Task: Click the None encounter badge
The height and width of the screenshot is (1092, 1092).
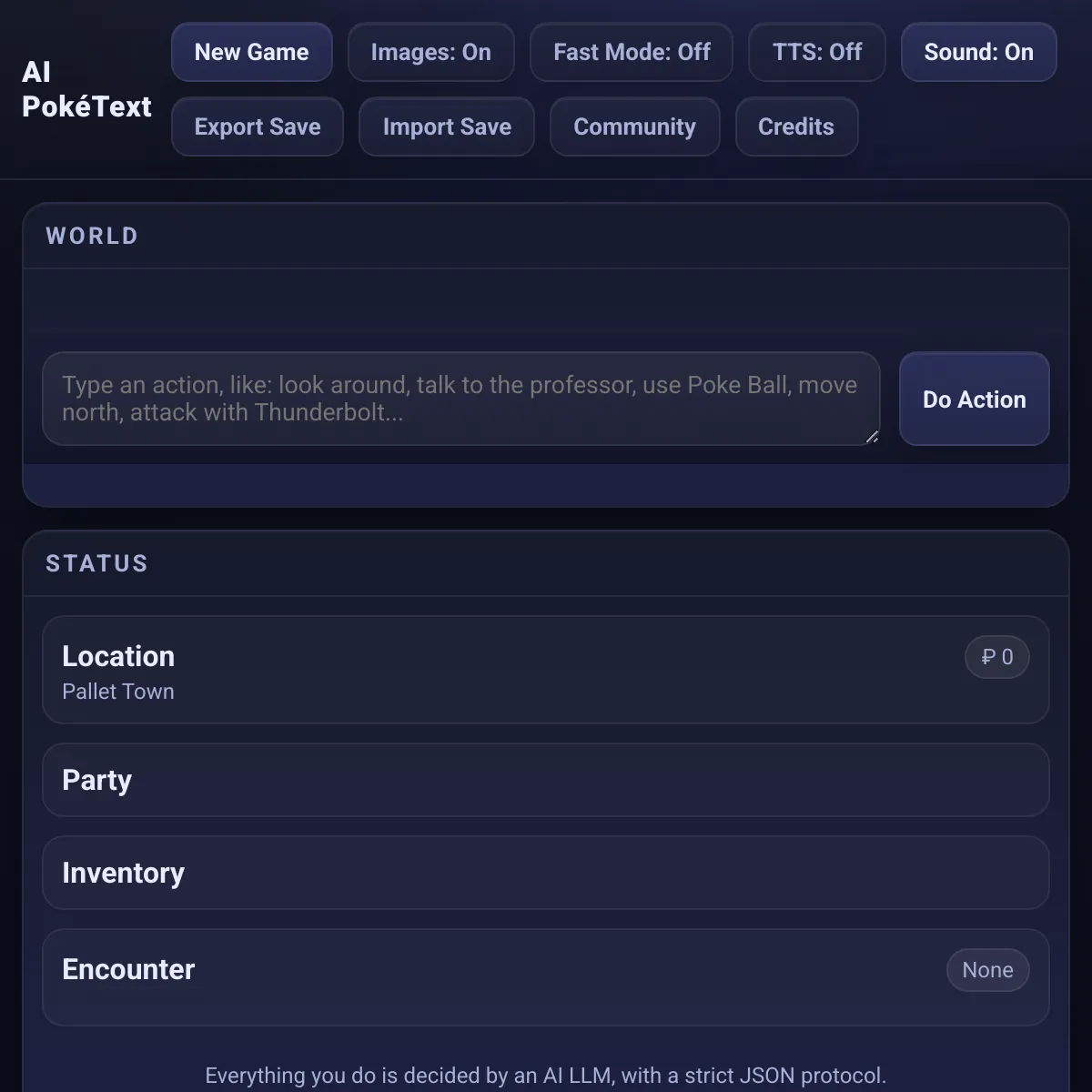Action: pos(987,970)
